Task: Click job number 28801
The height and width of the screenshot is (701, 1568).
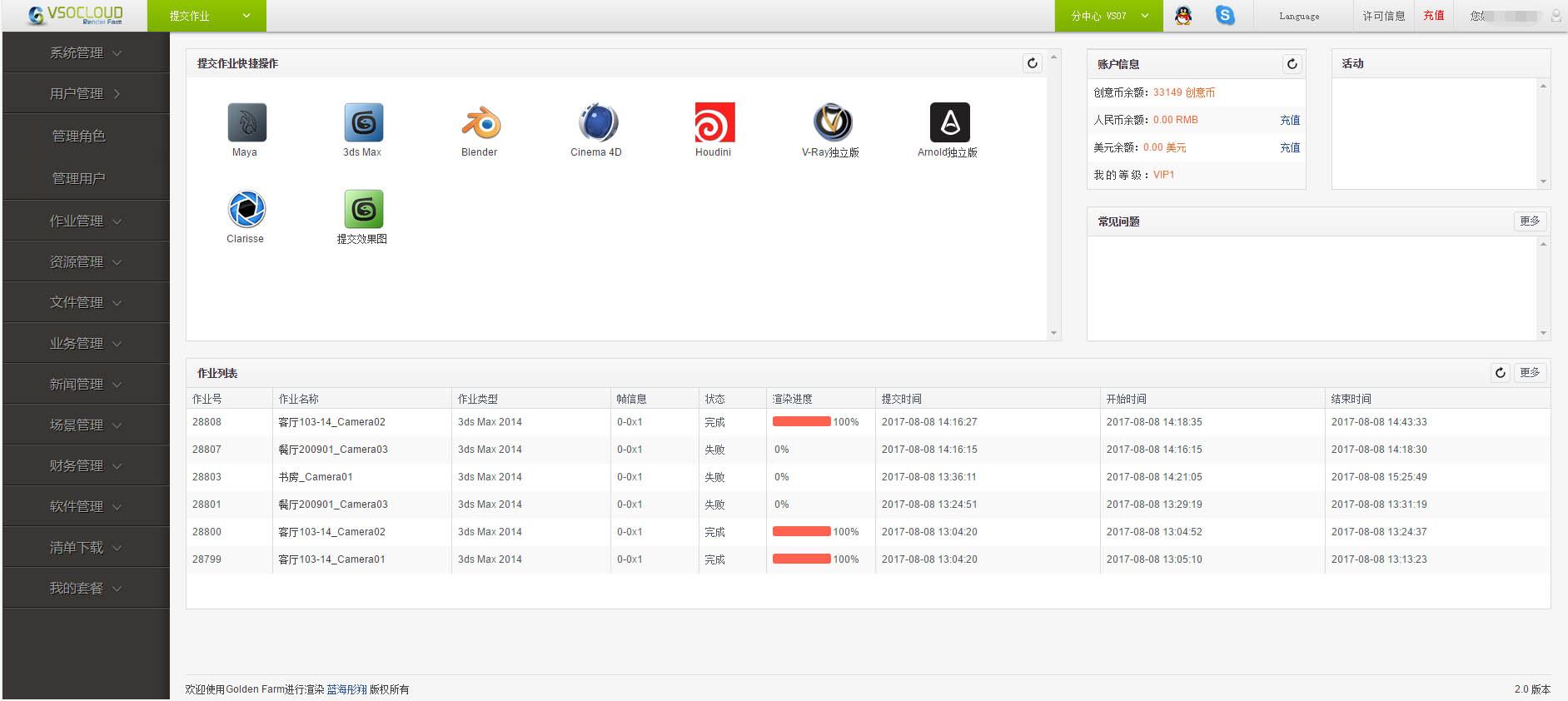Action: [x=207, y=505]
